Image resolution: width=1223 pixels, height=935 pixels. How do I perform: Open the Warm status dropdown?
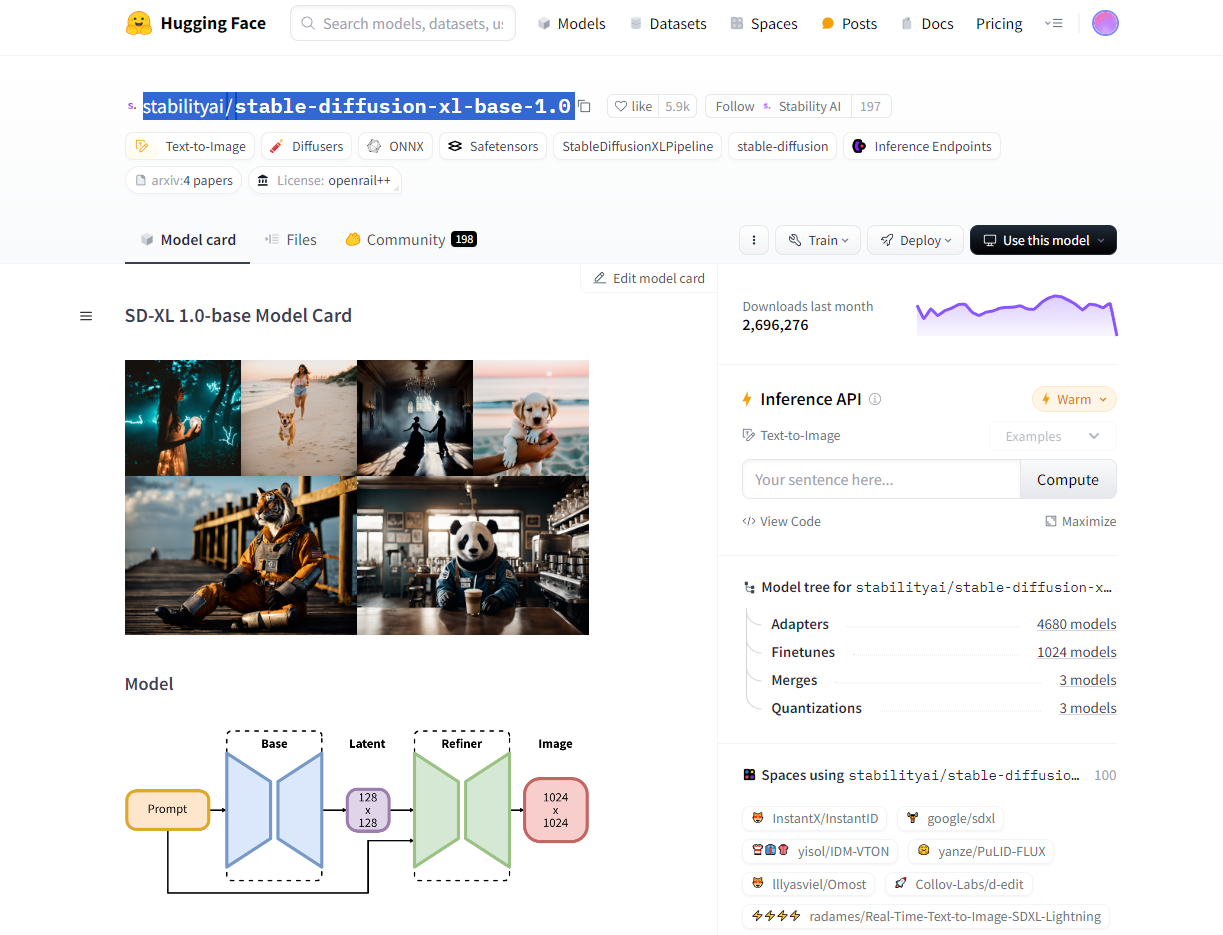(x=1074, y=399)
